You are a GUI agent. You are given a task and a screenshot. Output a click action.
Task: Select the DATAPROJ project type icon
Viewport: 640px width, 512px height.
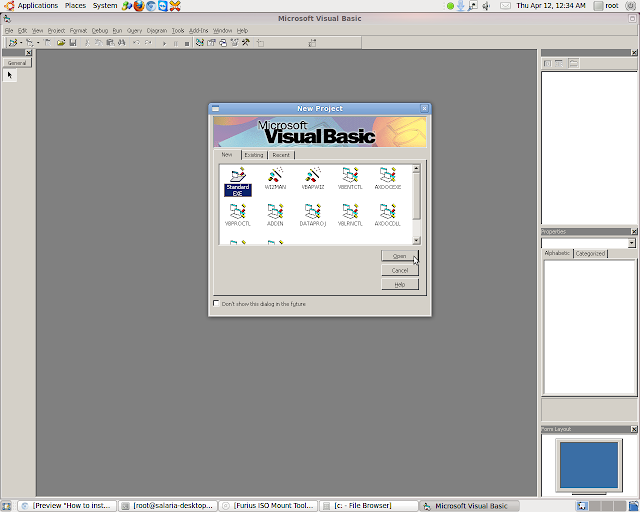tap(313, 215)
